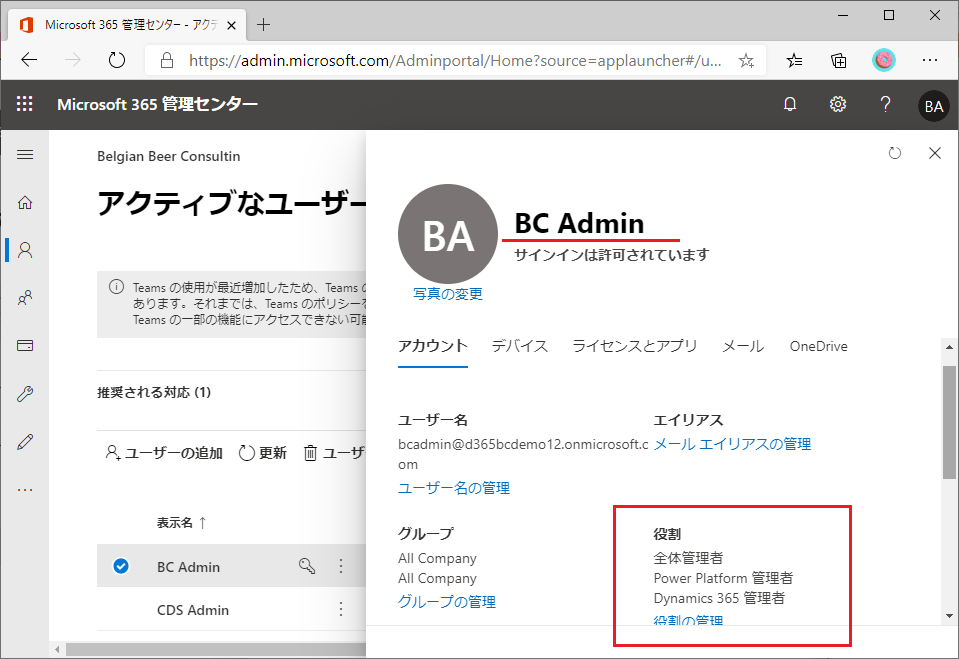The height and width of the screenshot is (659, 959).
Task: Add page to favorites star
Action: coord(746,60)
